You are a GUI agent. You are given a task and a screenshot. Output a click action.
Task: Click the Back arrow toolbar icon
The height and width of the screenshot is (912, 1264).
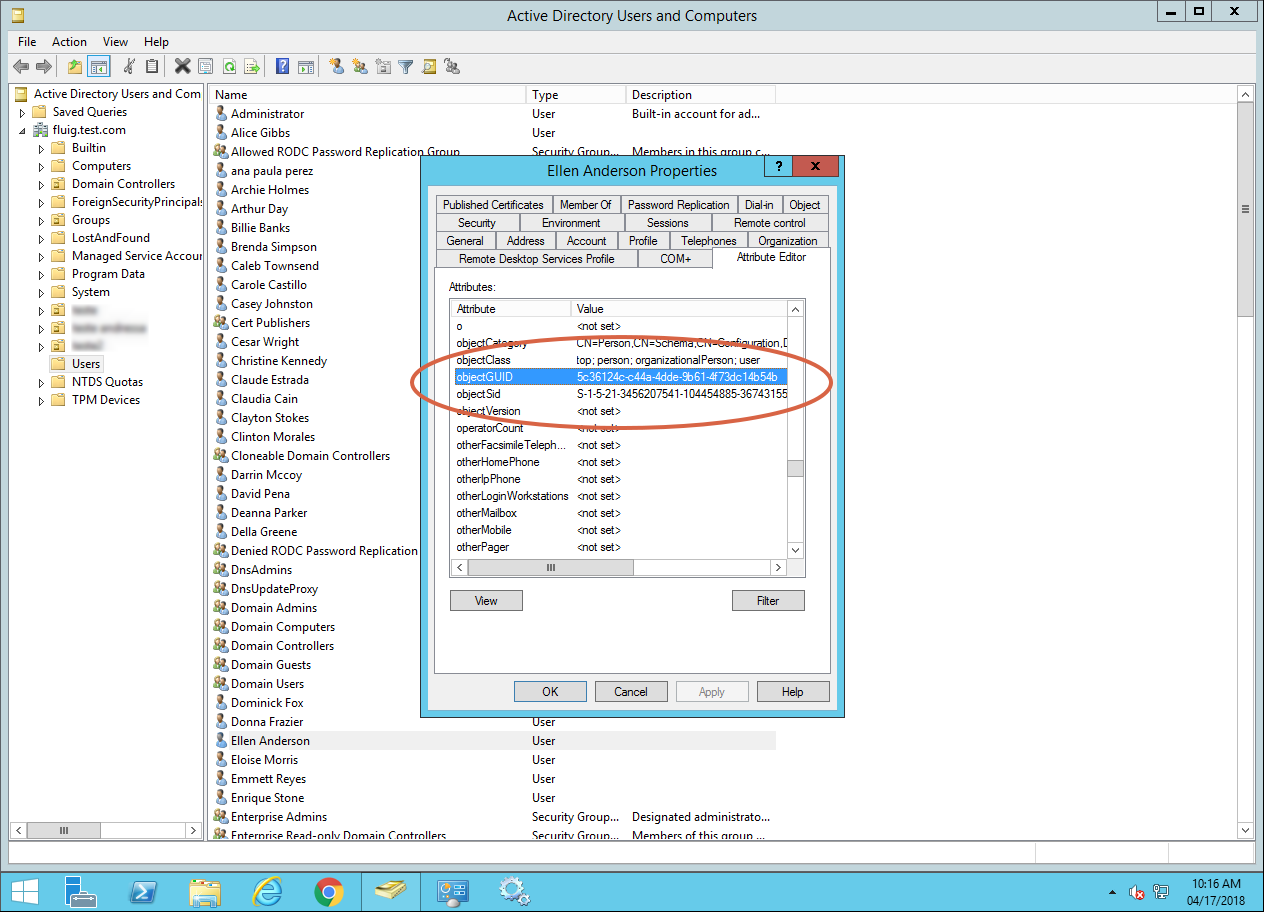(21, 67)
